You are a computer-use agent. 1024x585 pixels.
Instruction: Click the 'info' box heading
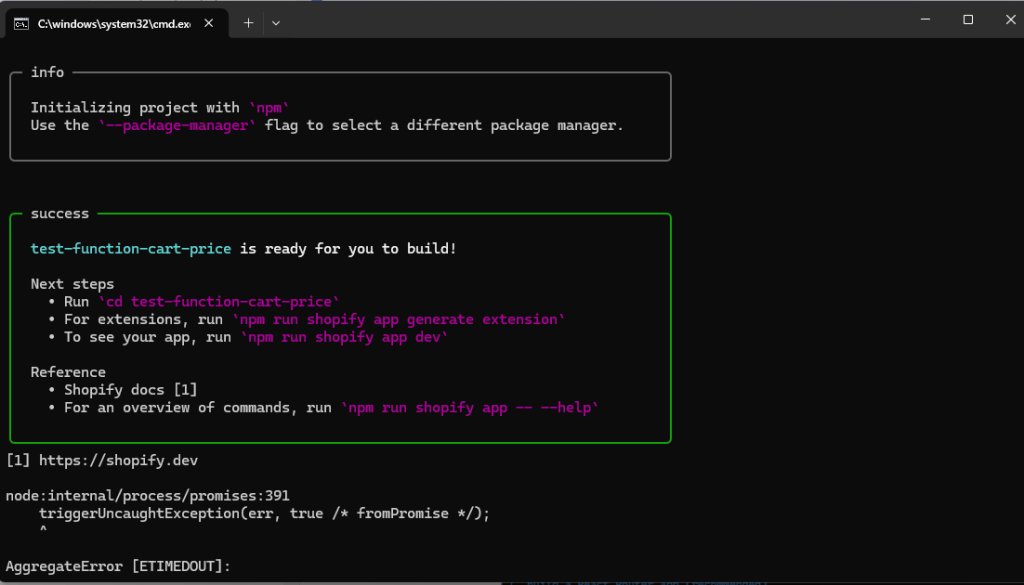pyautogui.click(x=47, y=72)
